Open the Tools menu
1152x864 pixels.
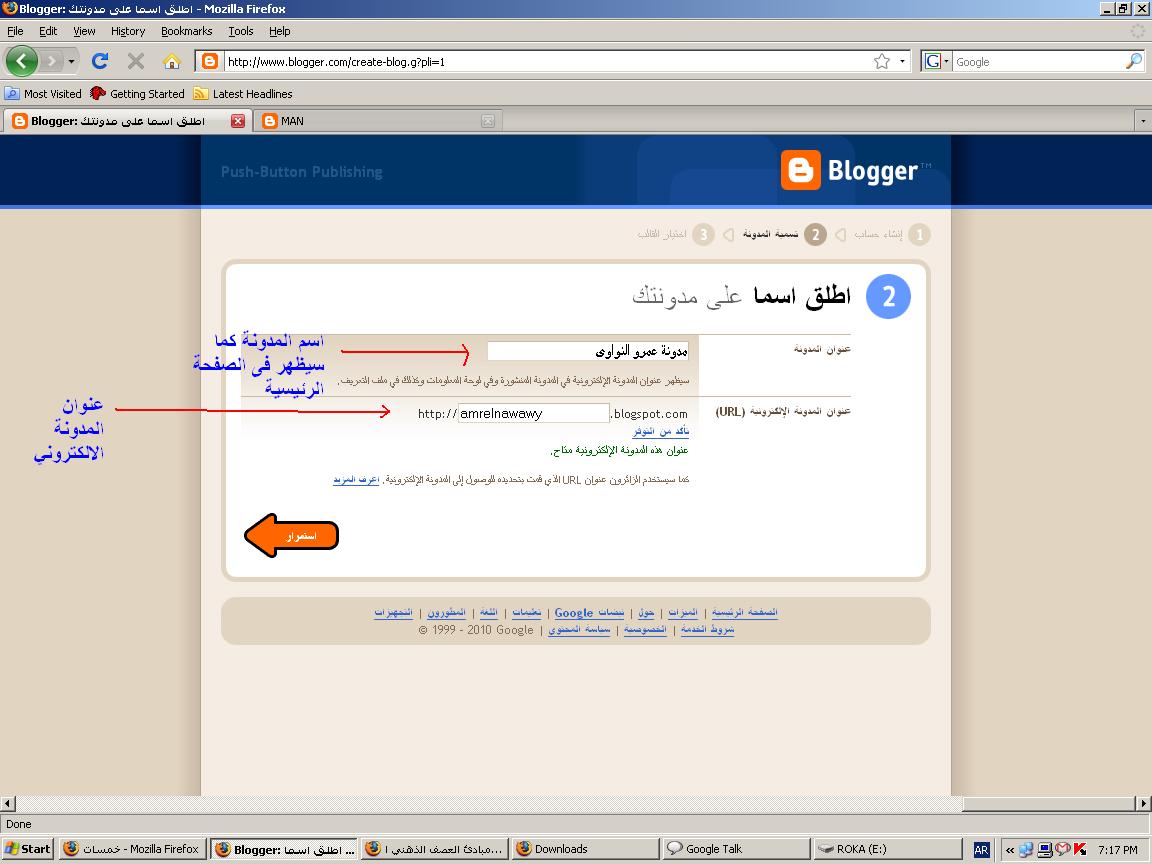[241, 31]
